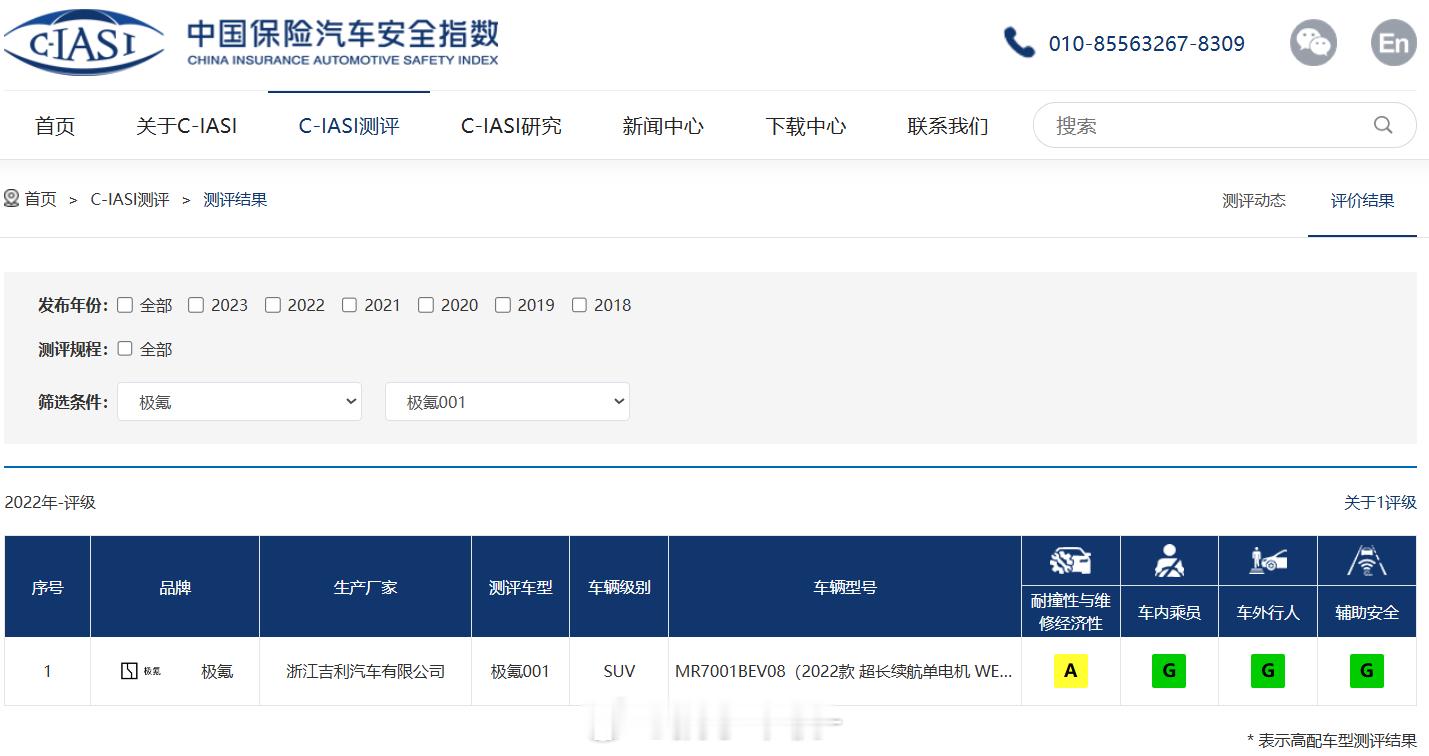The image size is (1429, 756).
Task: Click the 车外行人 pedestrian icon
Action: pos(1268,561)
